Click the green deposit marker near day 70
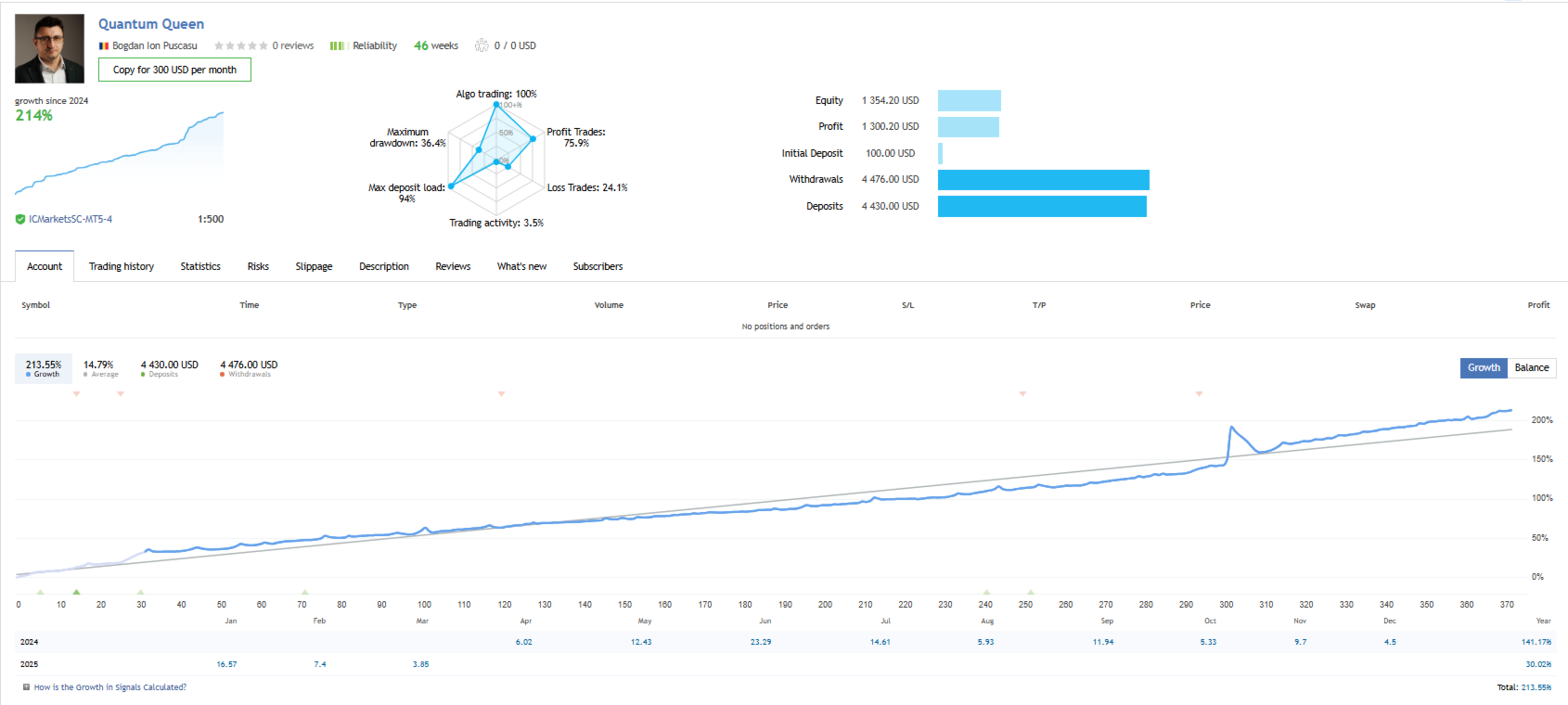Viewport: 1568px width, 705px height. (x=304, y=591)
